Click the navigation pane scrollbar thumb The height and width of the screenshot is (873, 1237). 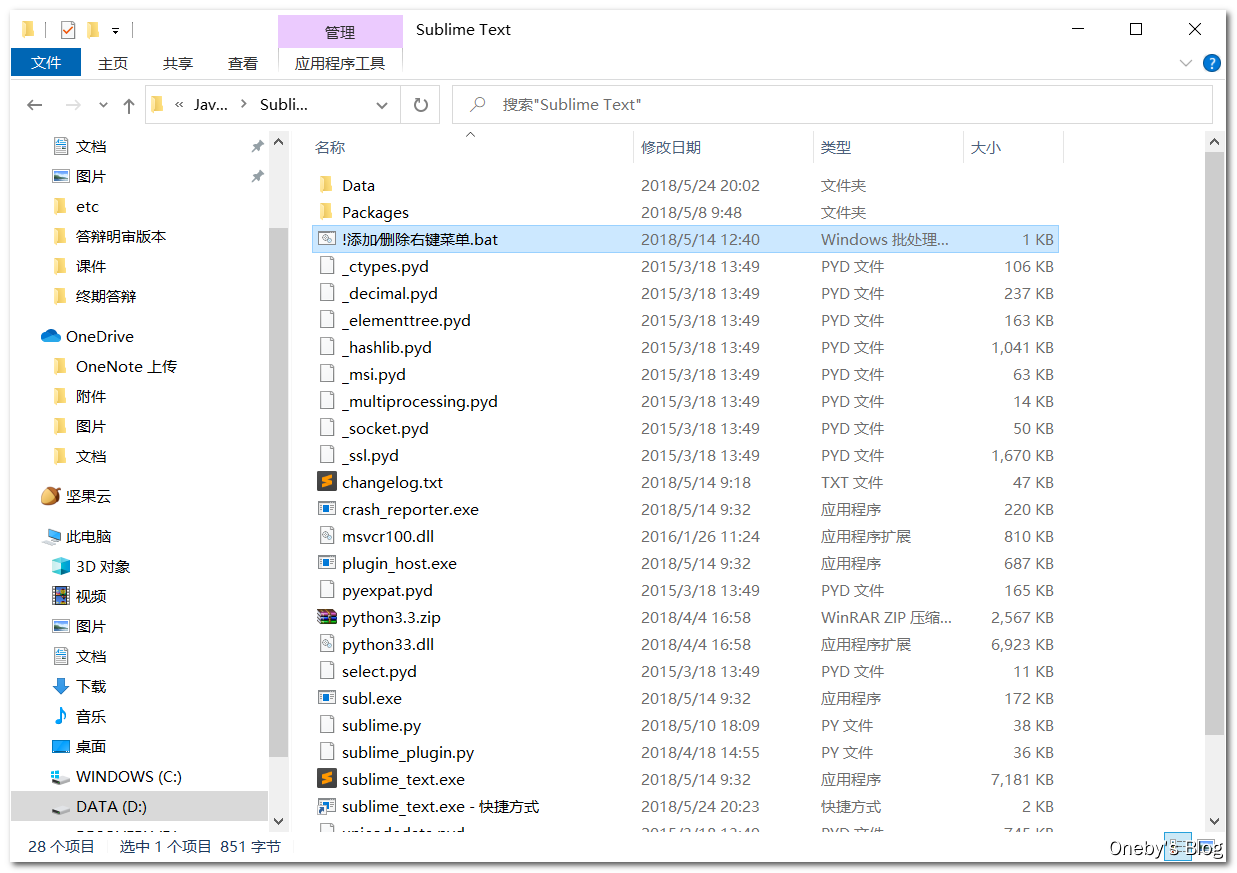pyautogui.click(x=279, y=490)
